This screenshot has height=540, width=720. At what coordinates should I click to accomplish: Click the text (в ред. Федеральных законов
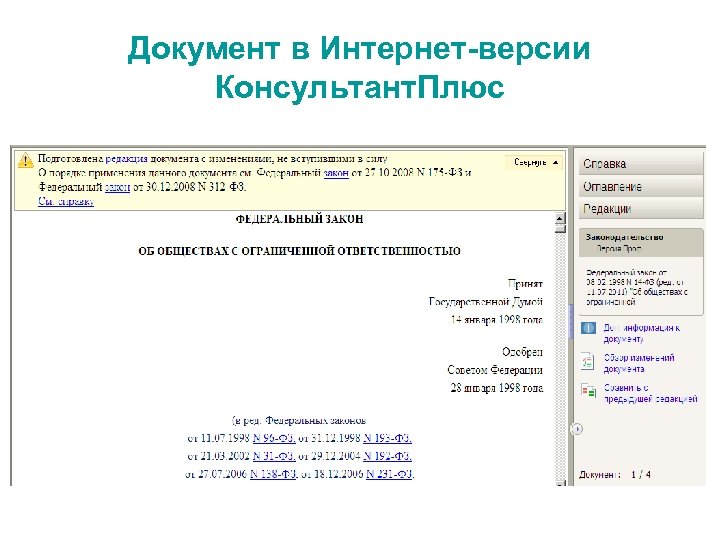tap(299, 421)
